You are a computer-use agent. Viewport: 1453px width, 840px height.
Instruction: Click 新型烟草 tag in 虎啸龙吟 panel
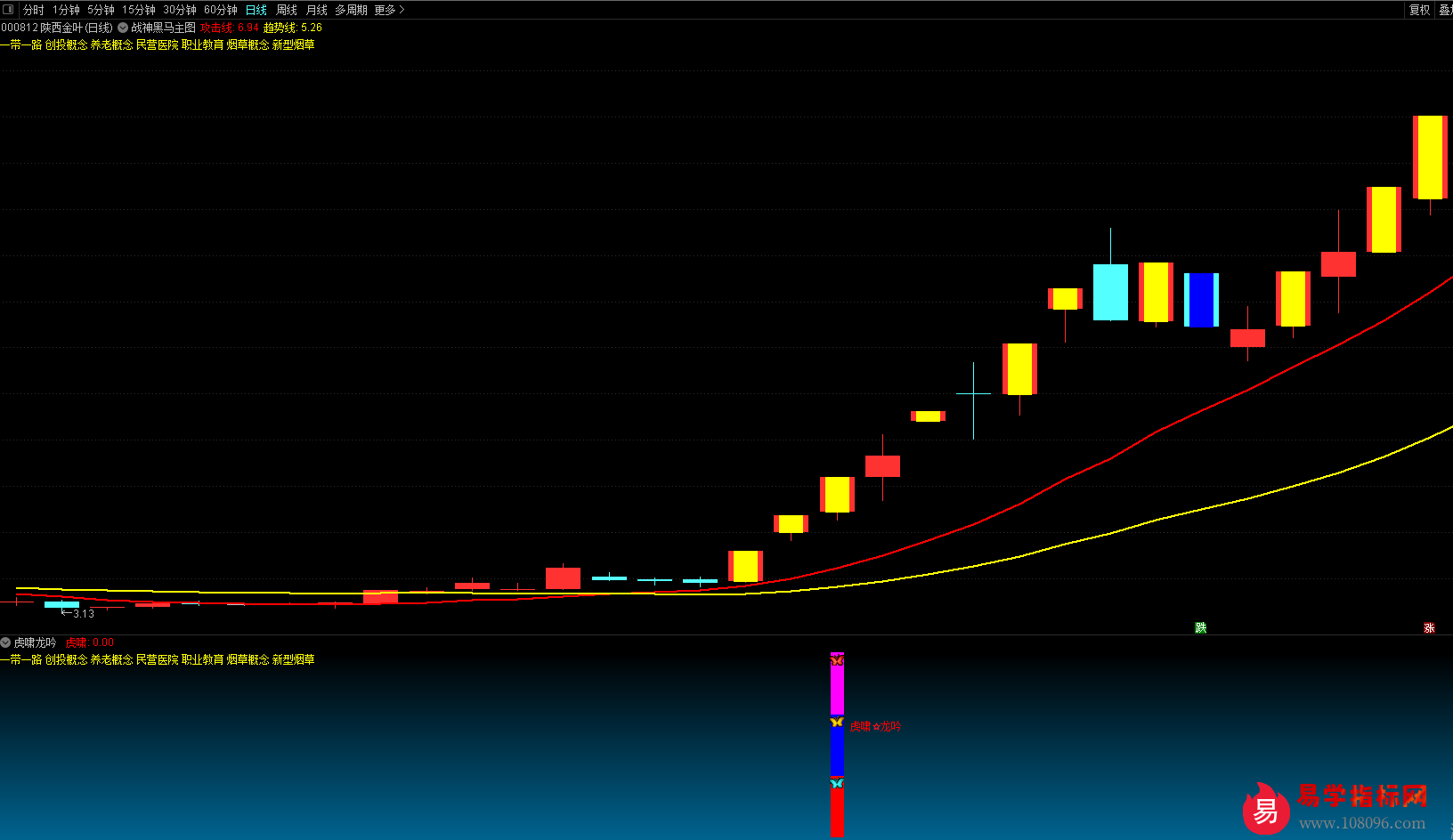pyautogui.click(x=294, y=659)
